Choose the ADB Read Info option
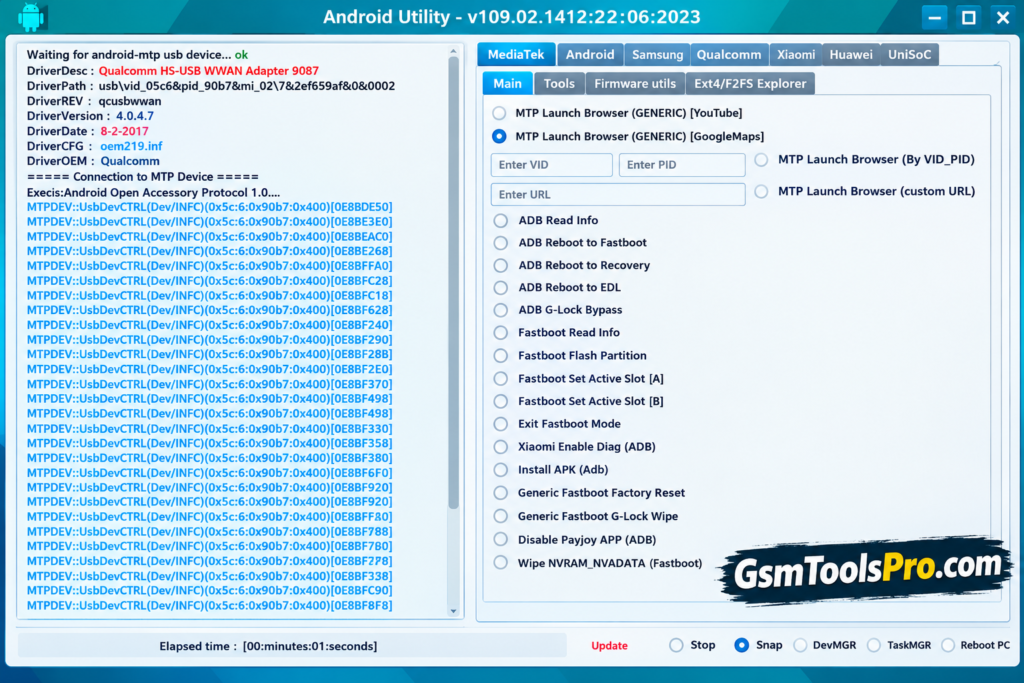 click(501, 221)
